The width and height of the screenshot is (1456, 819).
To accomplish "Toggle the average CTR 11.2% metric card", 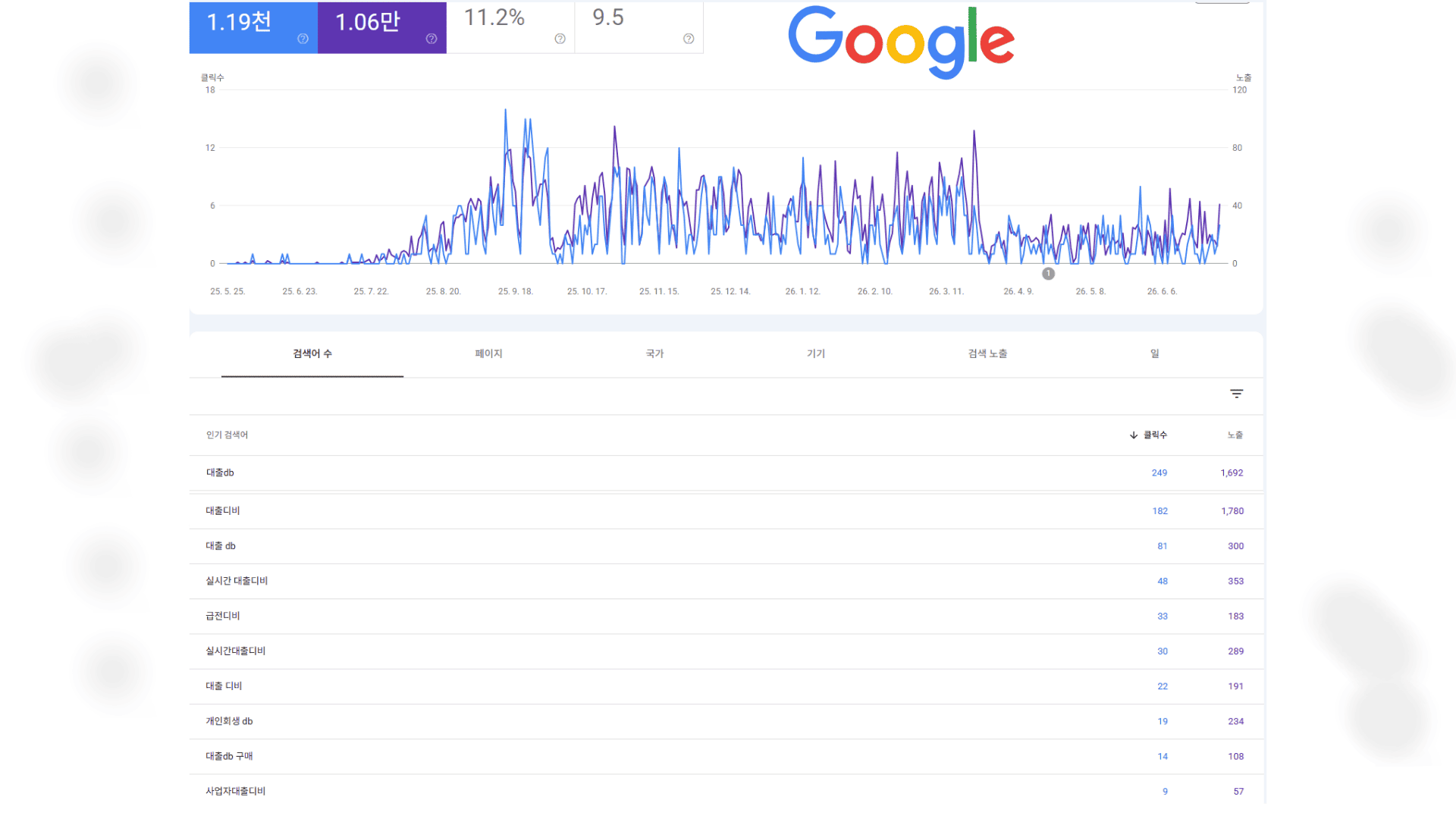I will click(x=510, y=27).
